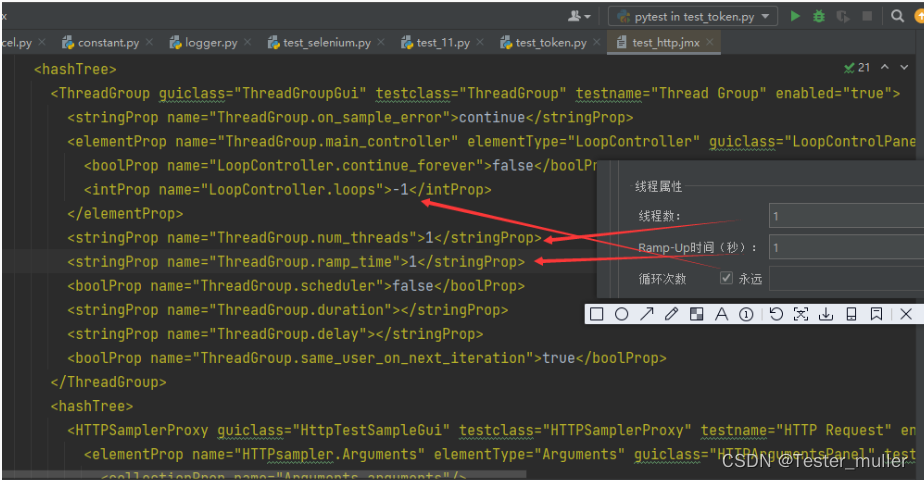Screen dimensions: 924x480
Task: Click the ThreadGroup guiclass opening tag line
Action: [476, 94]
